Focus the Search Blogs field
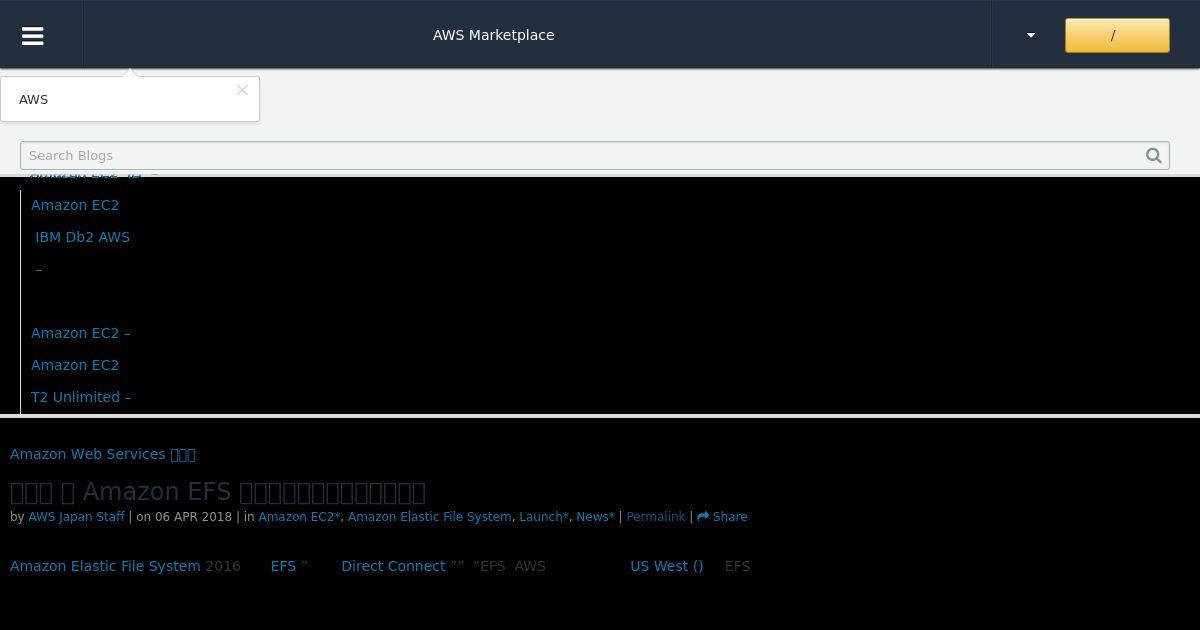Screen dimensions: 1200x630 click(594, 155)
